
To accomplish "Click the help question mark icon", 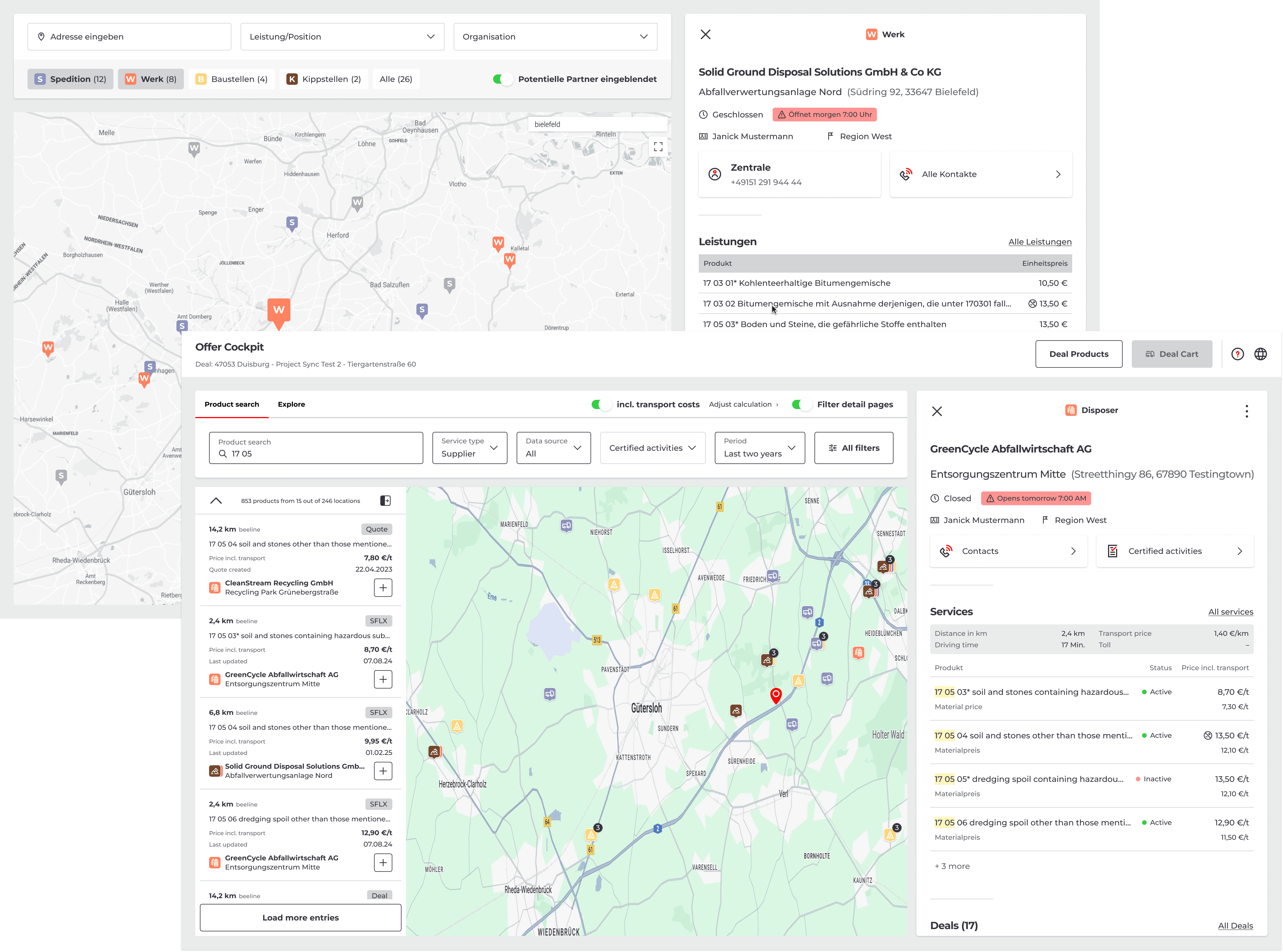I will coord(1237,354).
